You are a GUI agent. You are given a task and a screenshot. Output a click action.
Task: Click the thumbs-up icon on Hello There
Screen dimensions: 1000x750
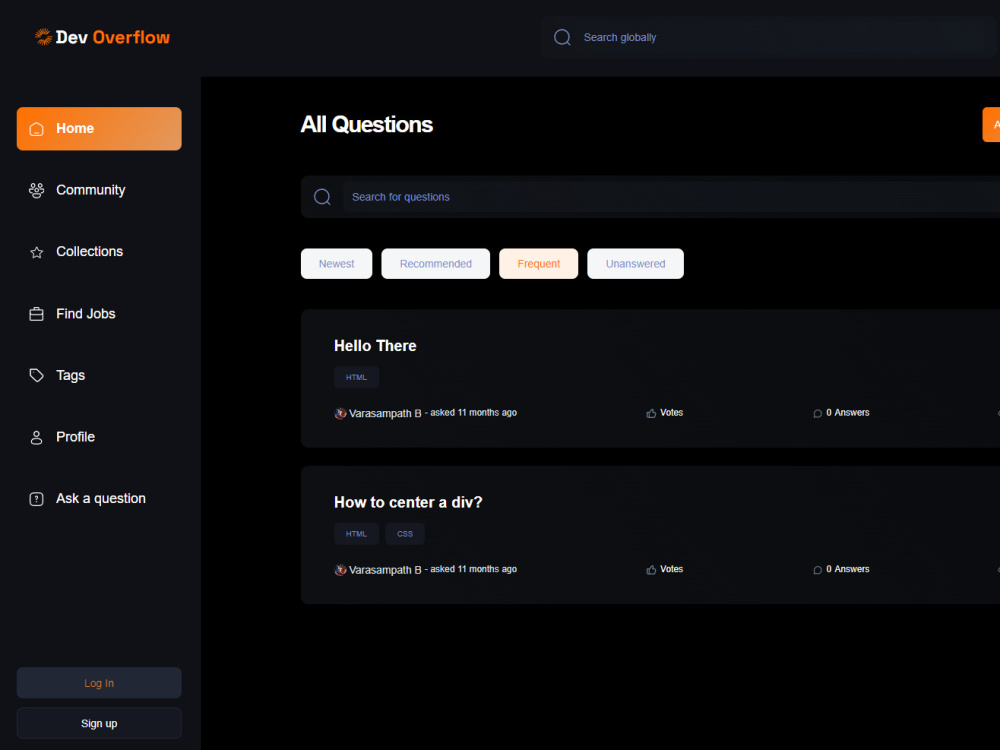click(651, 413)
